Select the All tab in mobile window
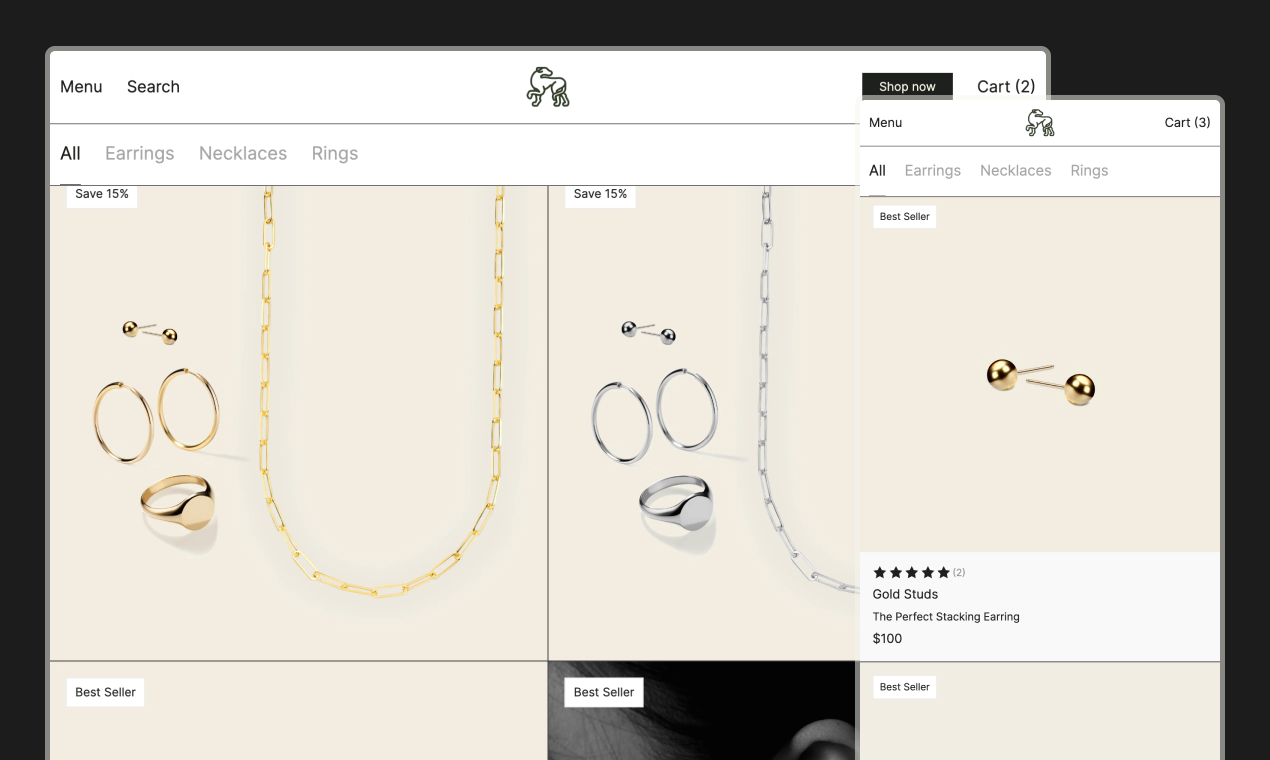Screen dimensions: 1270x760 click(x=877, y=171)
